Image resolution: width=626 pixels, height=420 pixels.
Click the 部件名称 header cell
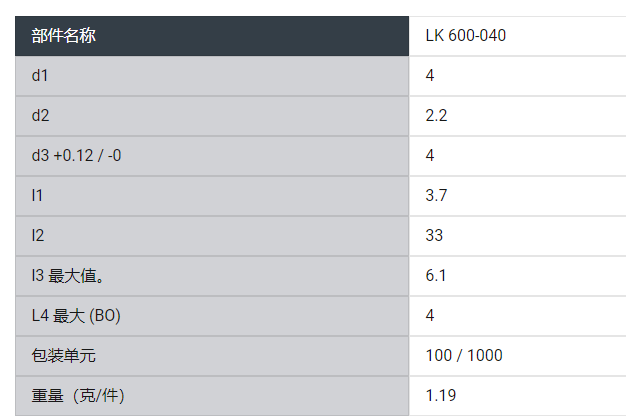click(64, 36)
